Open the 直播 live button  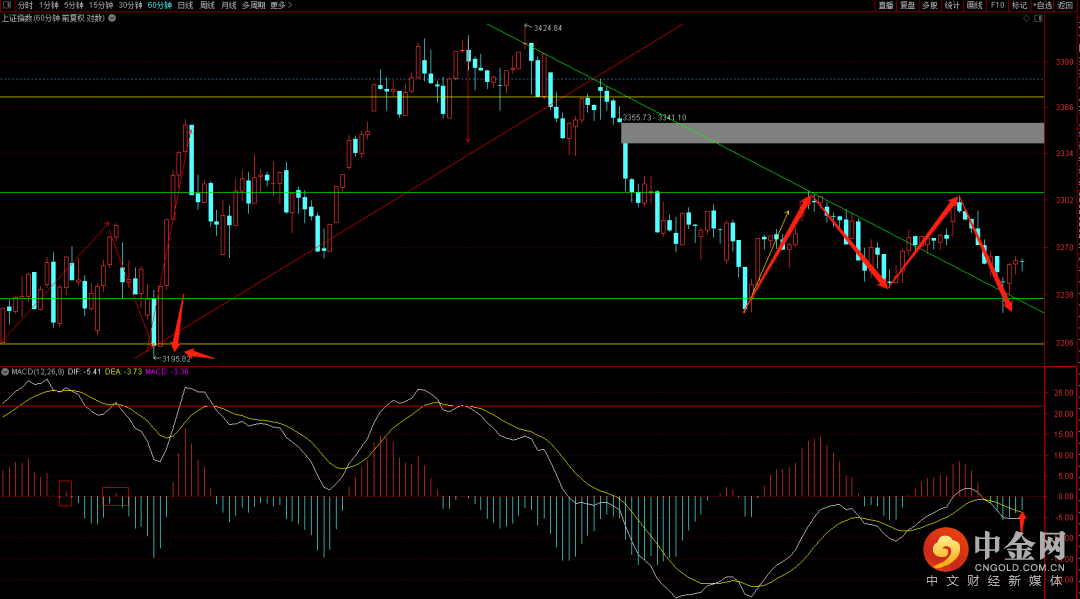(x=886, y=5)
